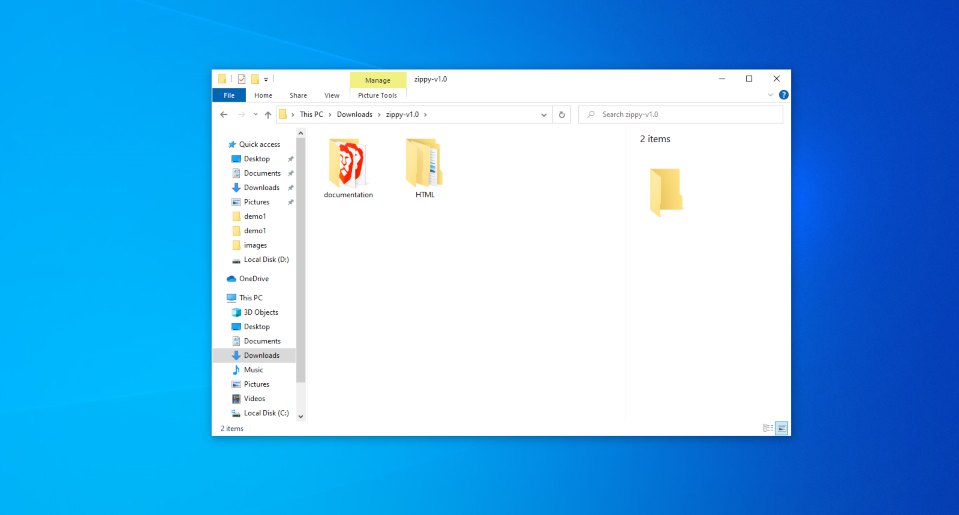Click the Forward arrow button
The height and width of the screenshot is (515, 959).
(242, 114)
